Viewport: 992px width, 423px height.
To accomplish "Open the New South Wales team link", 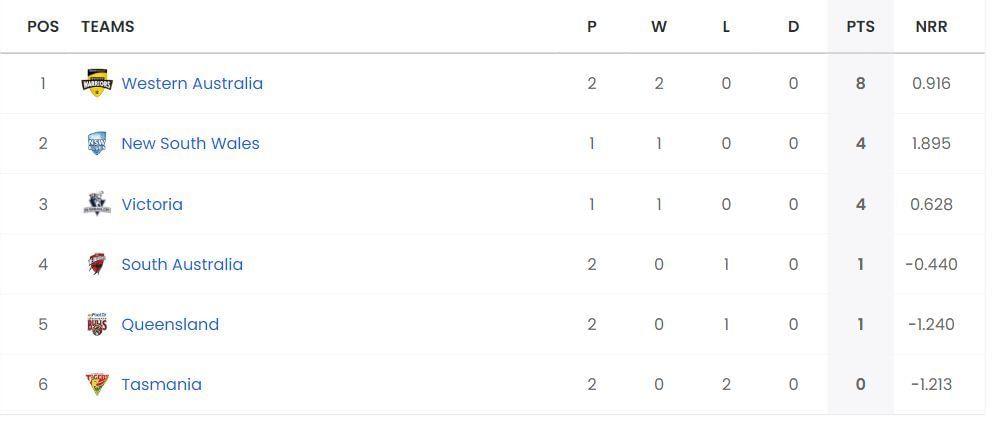I will pyautogui.click(x=190, y=144).
